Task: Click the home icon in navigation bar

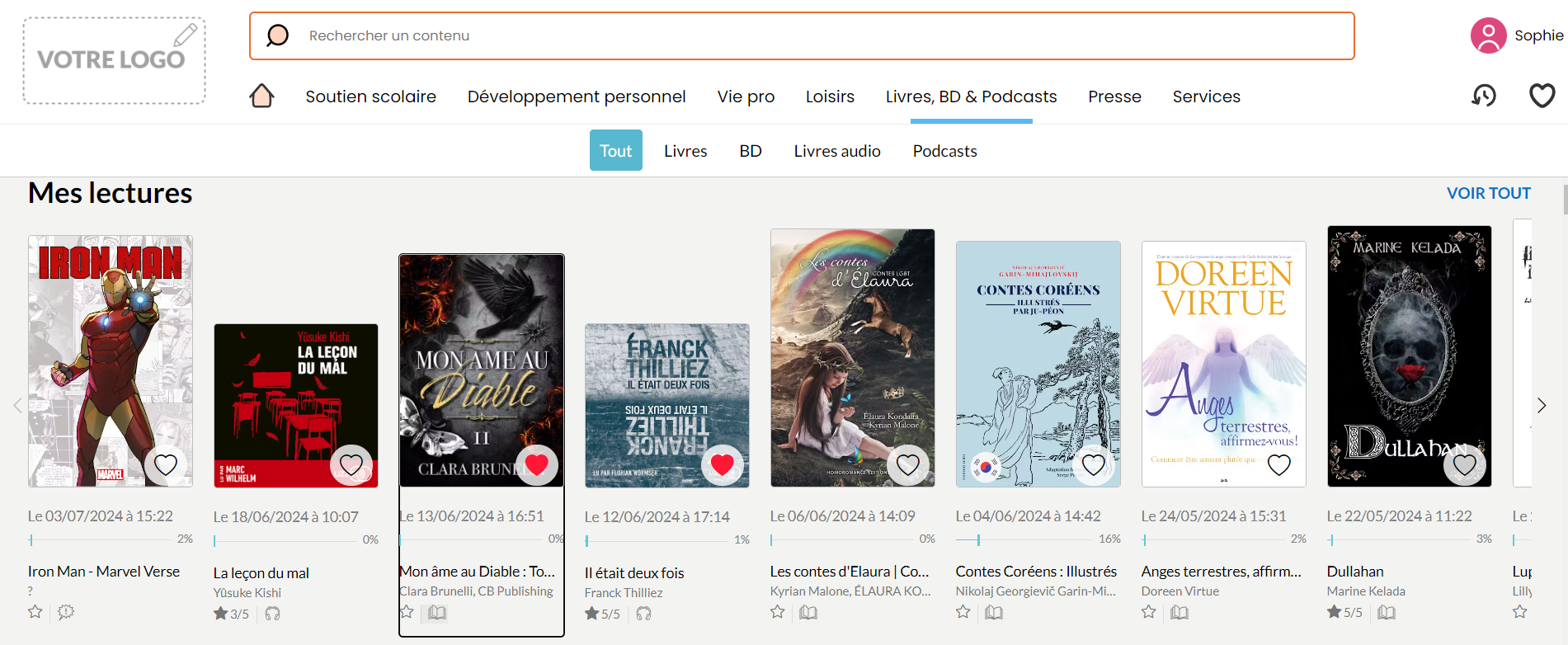Action: point(261,97)
